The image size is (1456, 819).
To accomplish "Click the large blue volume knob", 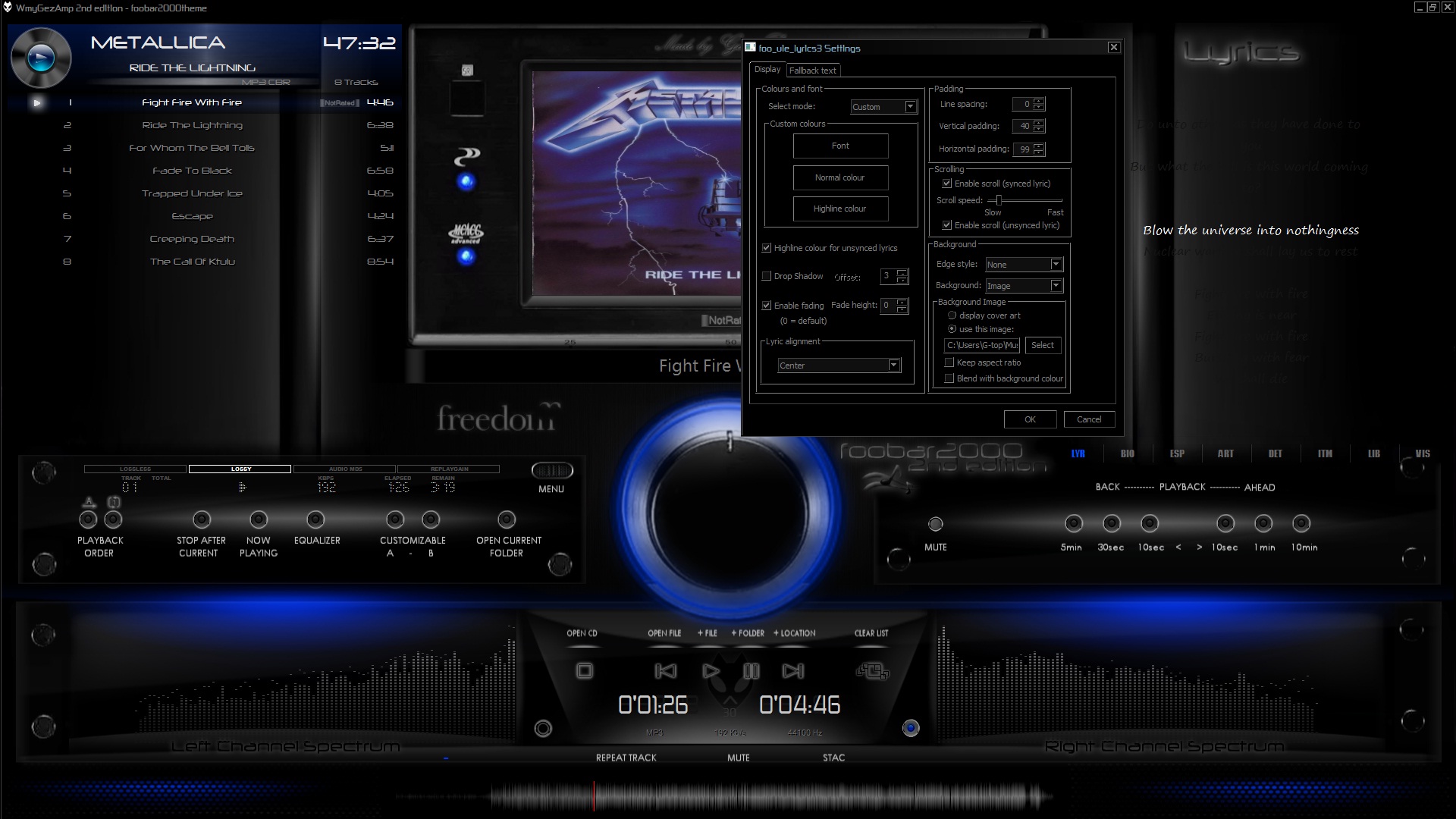I will [x=730, y=510].
